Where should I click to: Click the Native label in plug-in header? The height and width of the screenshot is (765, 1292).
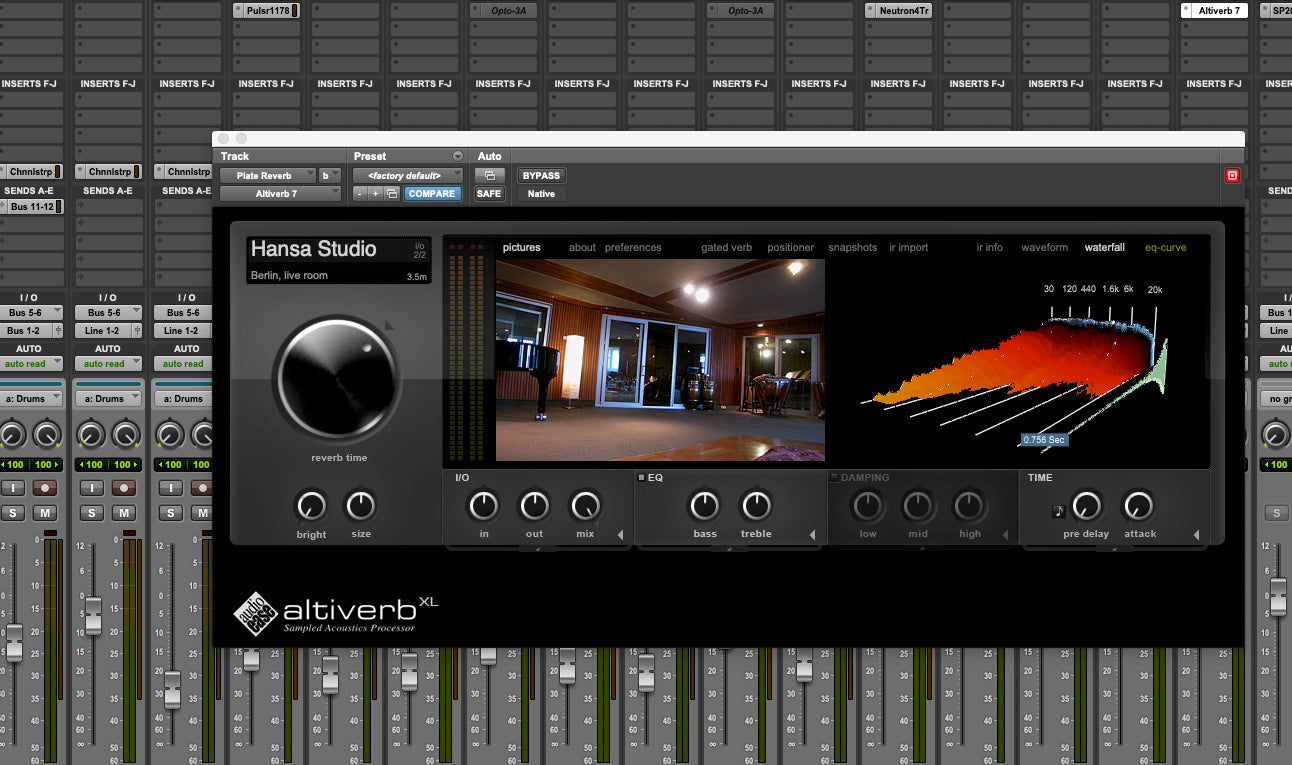point(541,193)
